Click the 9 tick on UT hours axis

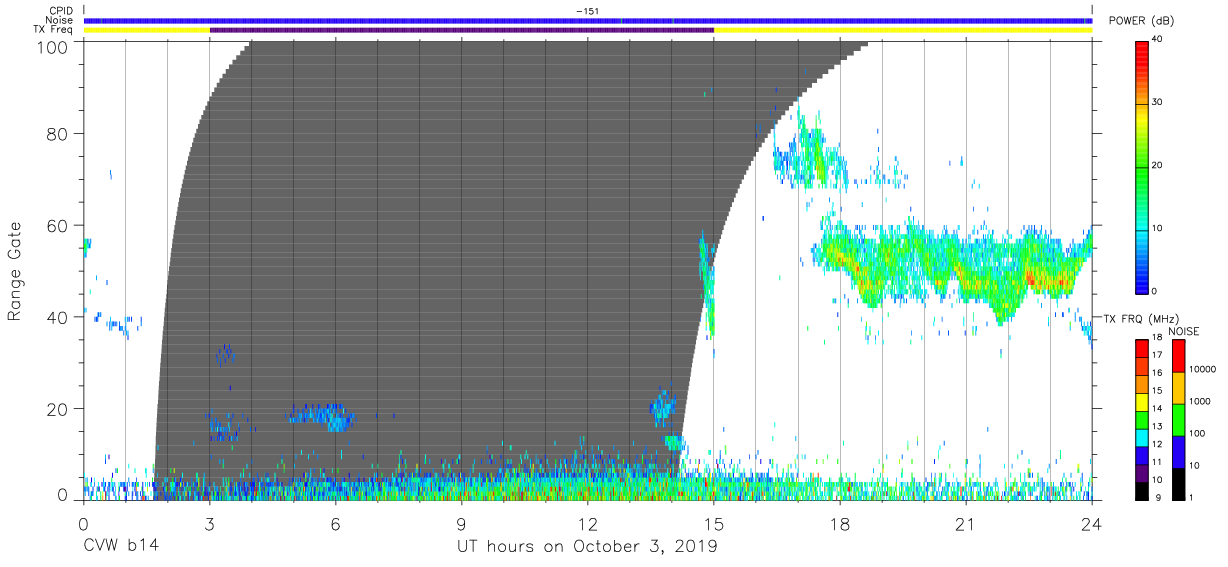(461, 524)
